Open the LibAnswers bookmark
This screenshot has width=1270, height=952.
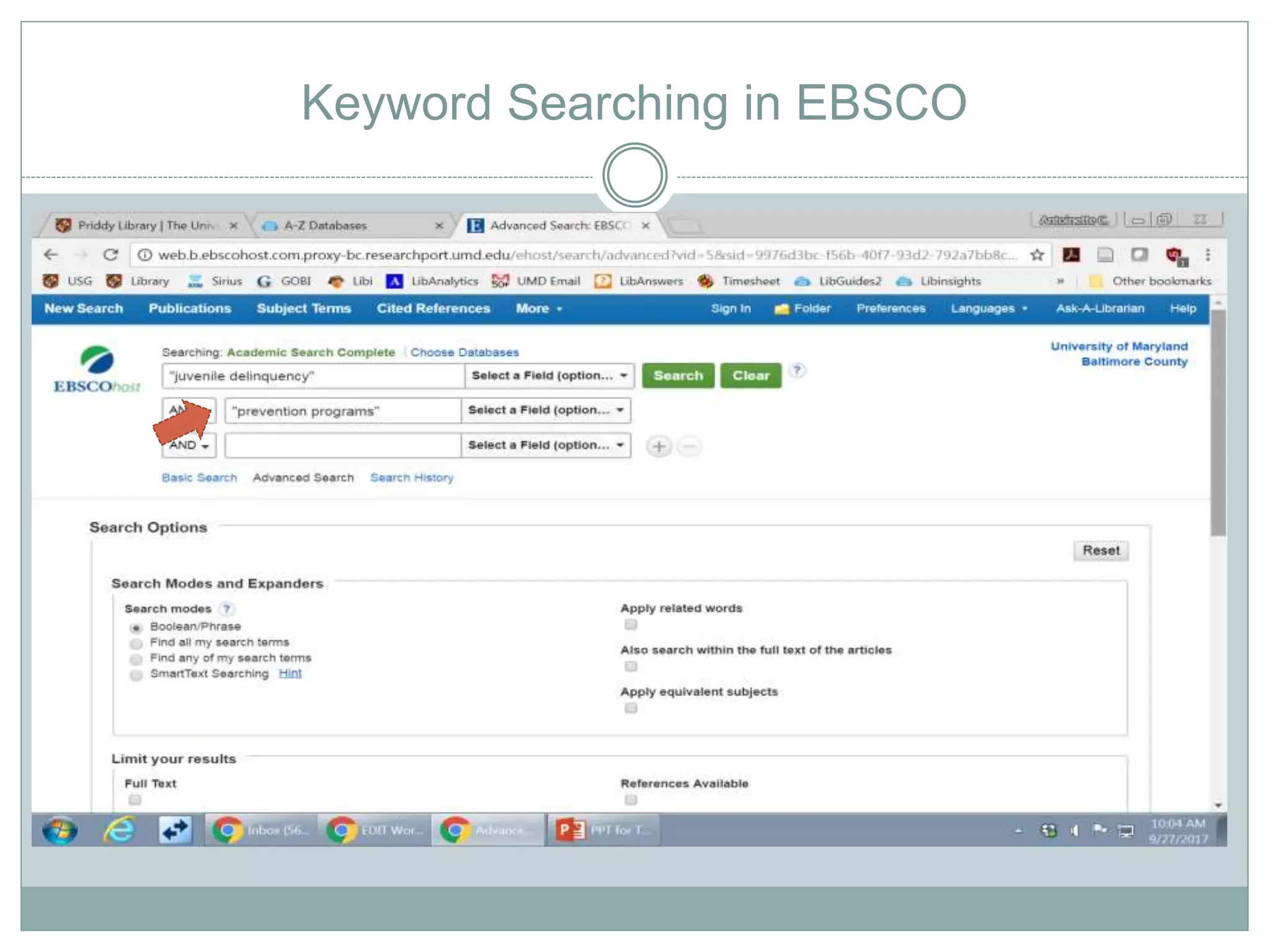click(639, 281)
